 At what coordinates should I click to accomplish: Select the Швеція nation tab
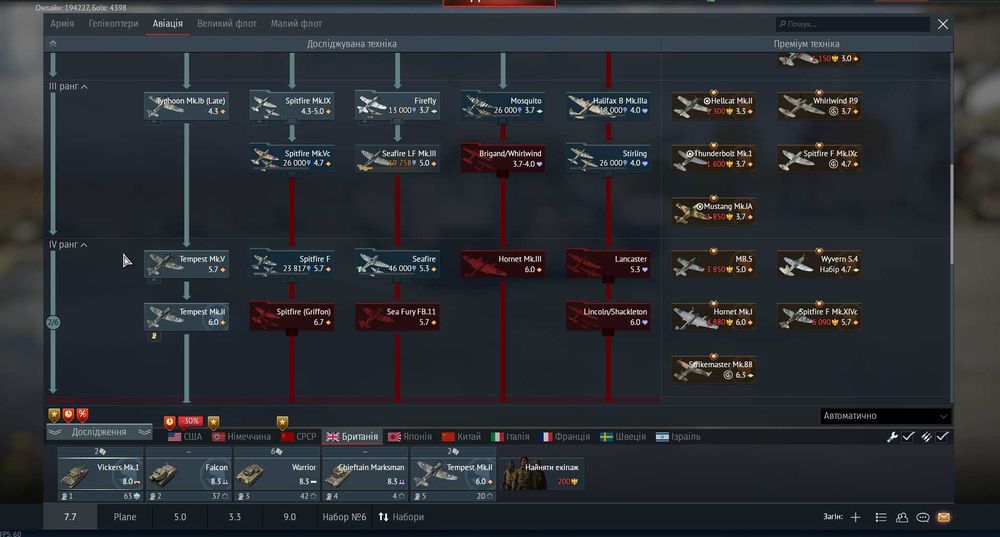click(x=623, y=437)
